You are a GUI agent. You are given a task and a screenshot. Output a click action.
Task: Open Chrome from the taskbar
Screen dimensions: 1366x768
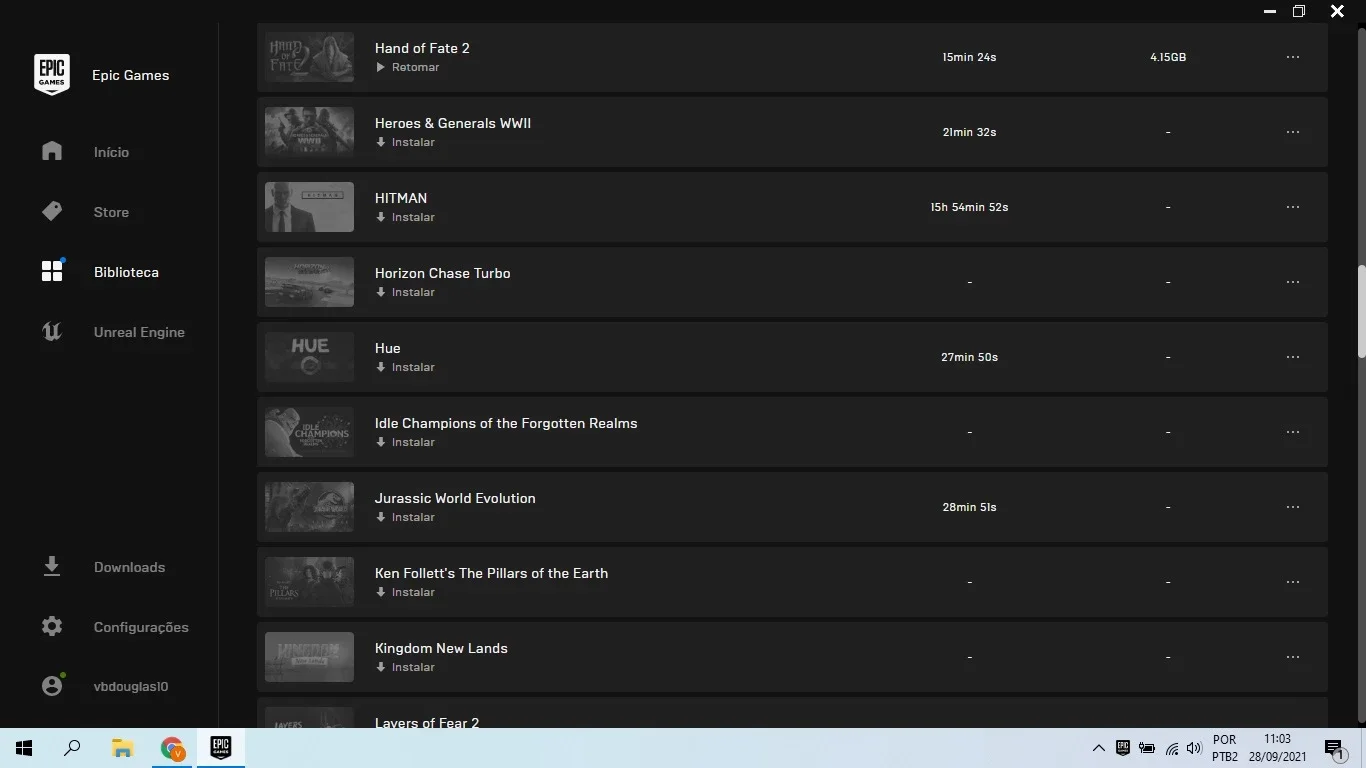coord(172,748)
